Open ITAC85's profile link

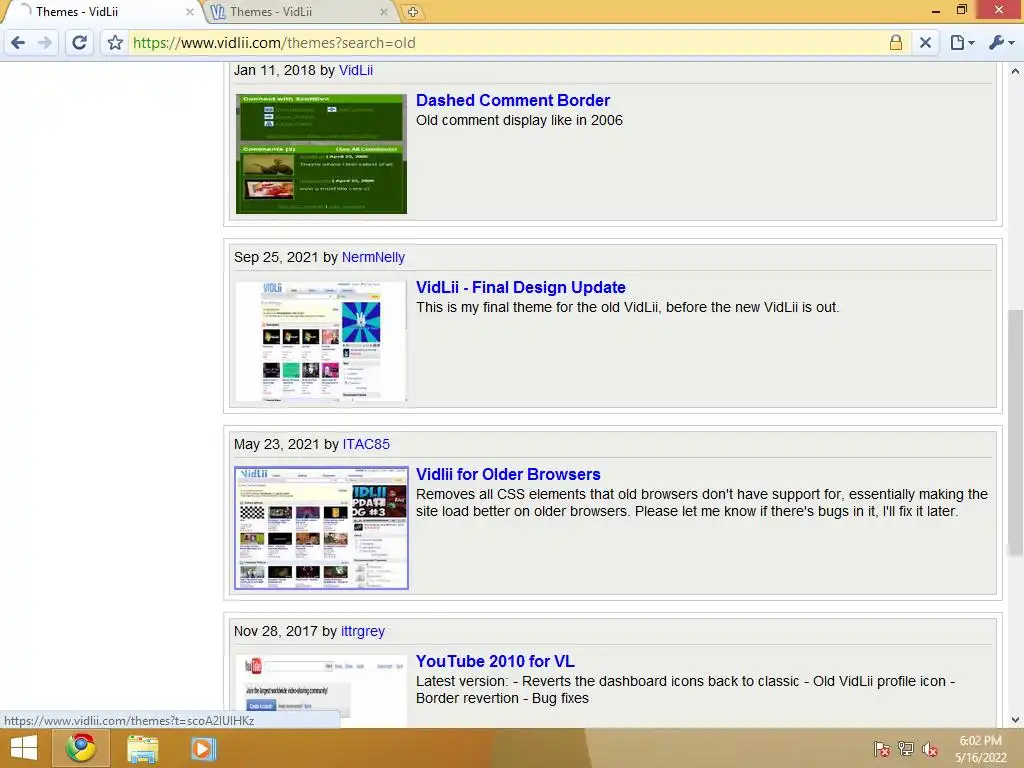point(366,444)
